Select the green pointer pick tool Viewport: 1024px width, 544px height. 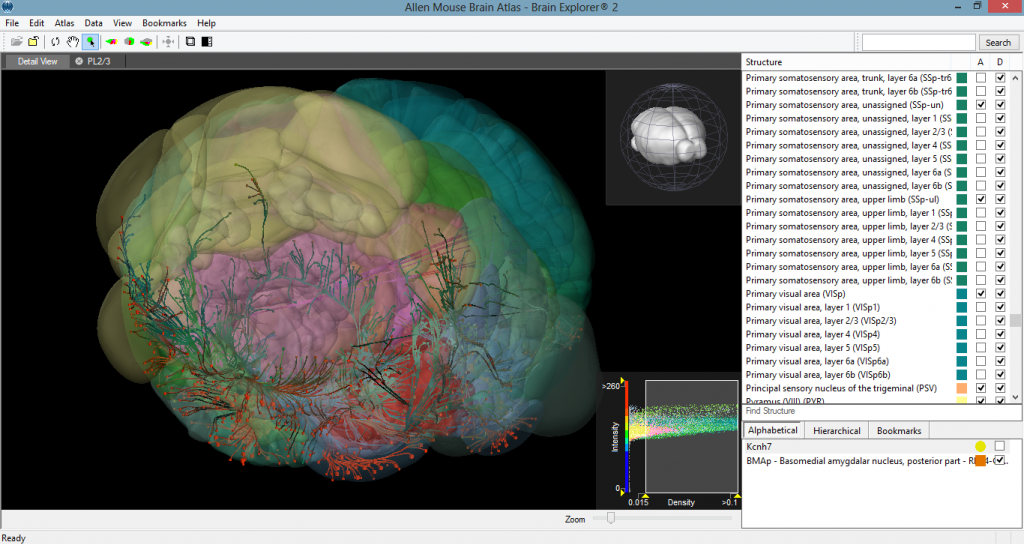(x=90, y=42)
